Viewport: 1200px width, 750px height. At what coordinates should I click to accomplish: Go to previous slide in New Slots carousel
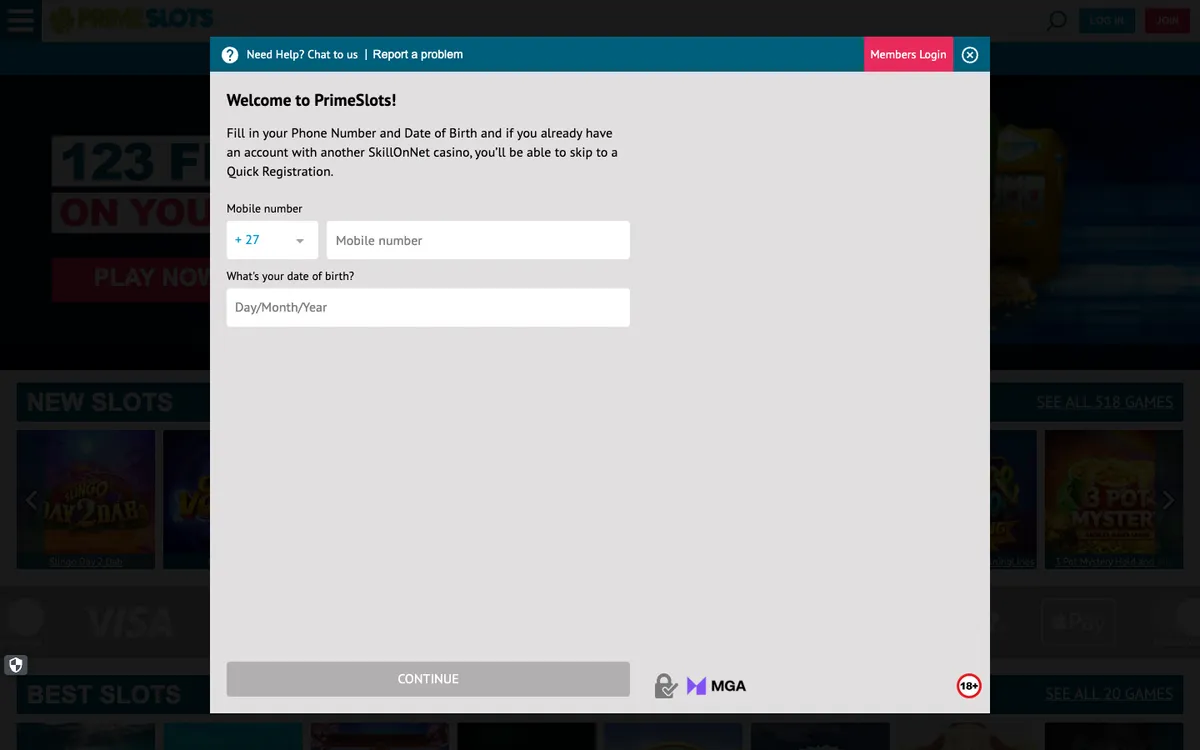[x=32, y=500]
